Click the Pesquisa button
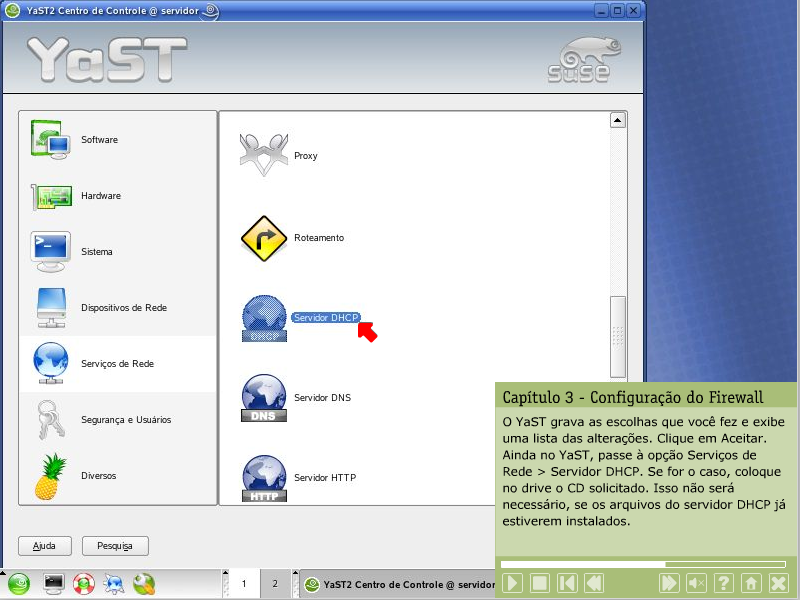800x600 pixels. coord(115,546)
